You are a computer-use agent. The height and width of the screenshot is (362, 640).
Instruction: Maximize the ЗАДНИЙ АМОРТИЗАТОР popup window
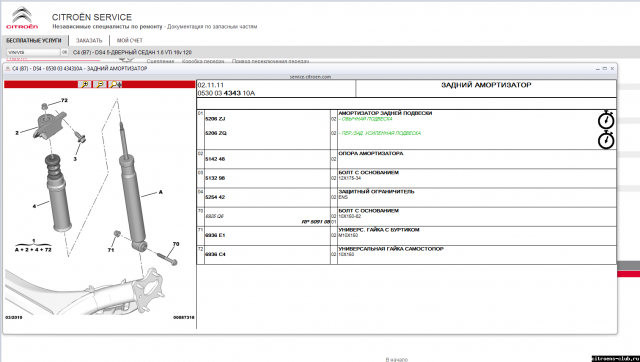604,69
